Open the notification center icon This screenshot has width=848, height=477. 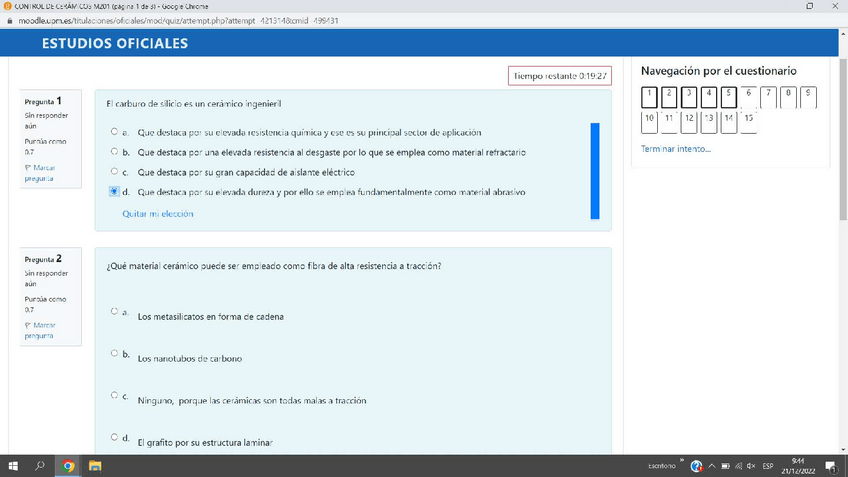[x=830, y=466]
